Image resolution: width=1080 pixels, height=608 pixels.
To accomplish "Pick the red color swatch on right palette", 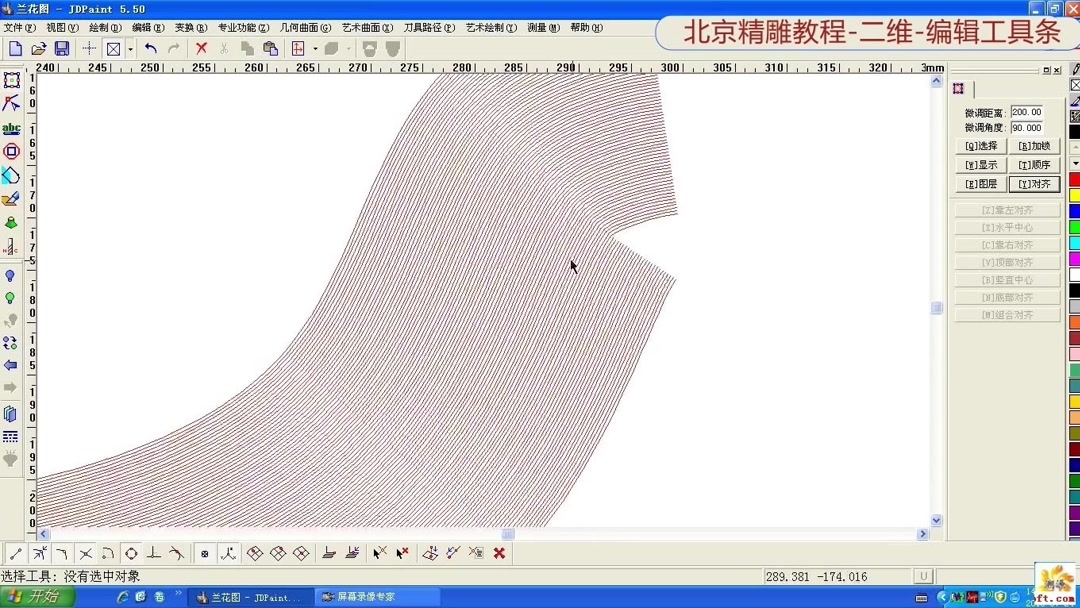I will (x=1073, y=178).
